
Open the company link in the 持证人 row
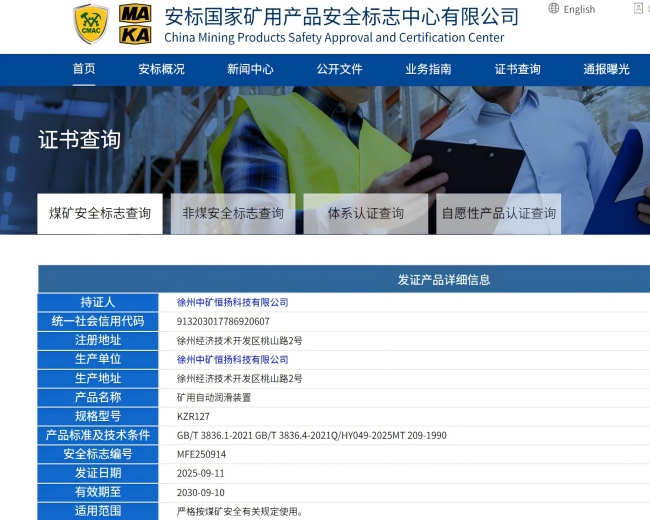pos(232,302)
